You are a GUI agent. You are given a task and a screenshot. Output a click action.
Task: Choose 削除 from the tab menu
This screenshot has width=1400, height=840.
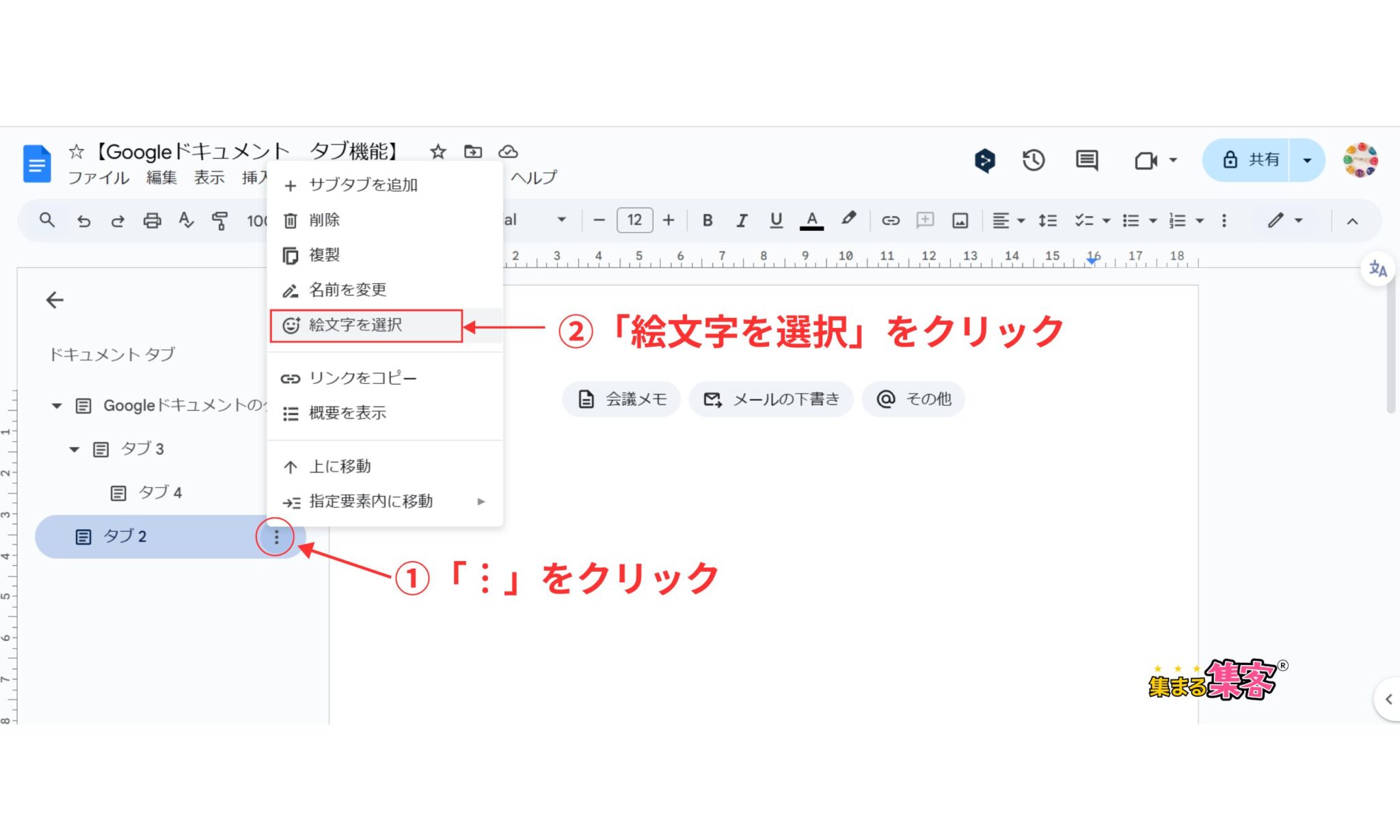(x=386, y=220)
